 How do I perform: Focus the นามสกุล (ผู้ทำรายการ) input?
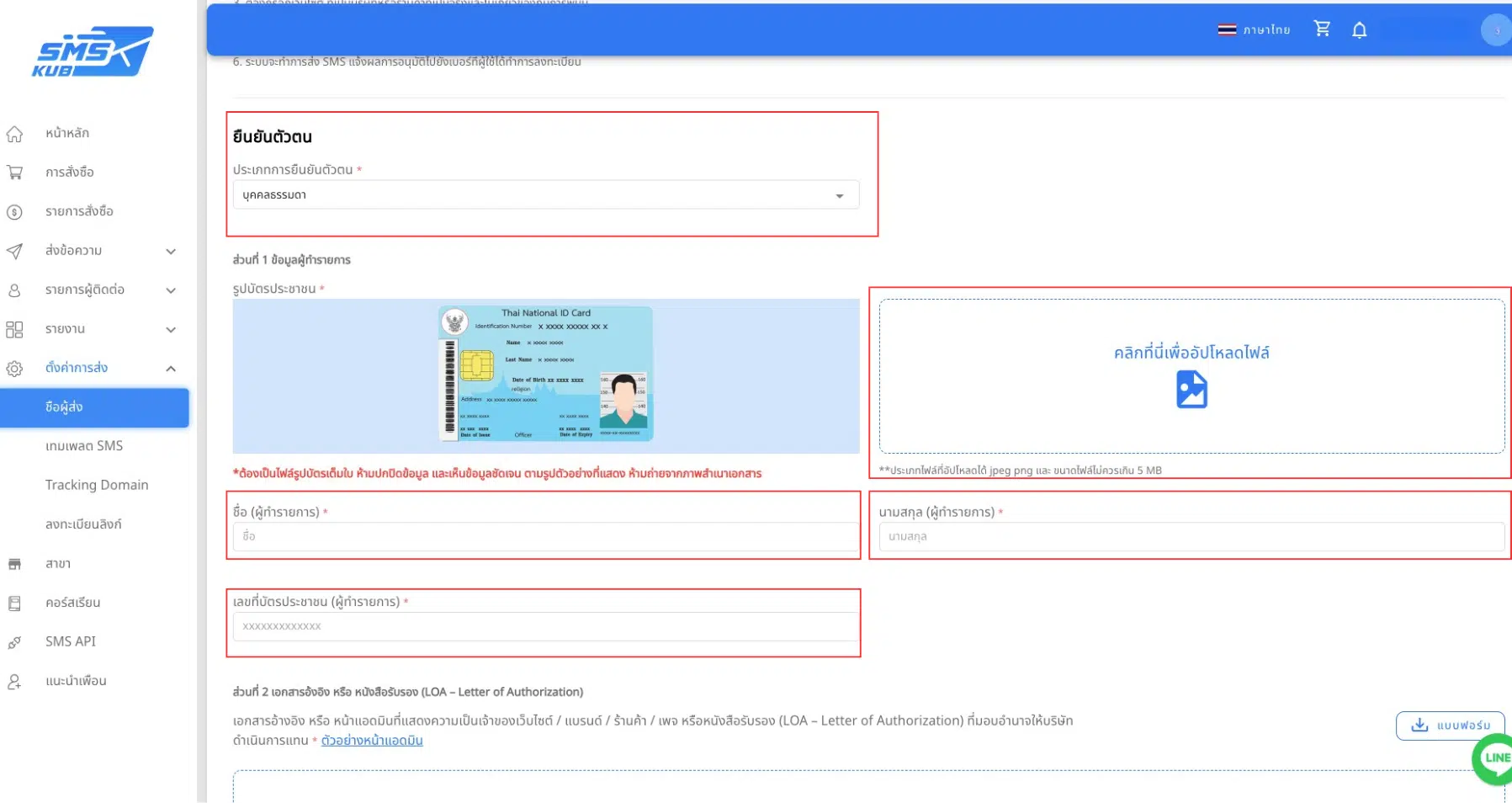[x=1191, y=537]
